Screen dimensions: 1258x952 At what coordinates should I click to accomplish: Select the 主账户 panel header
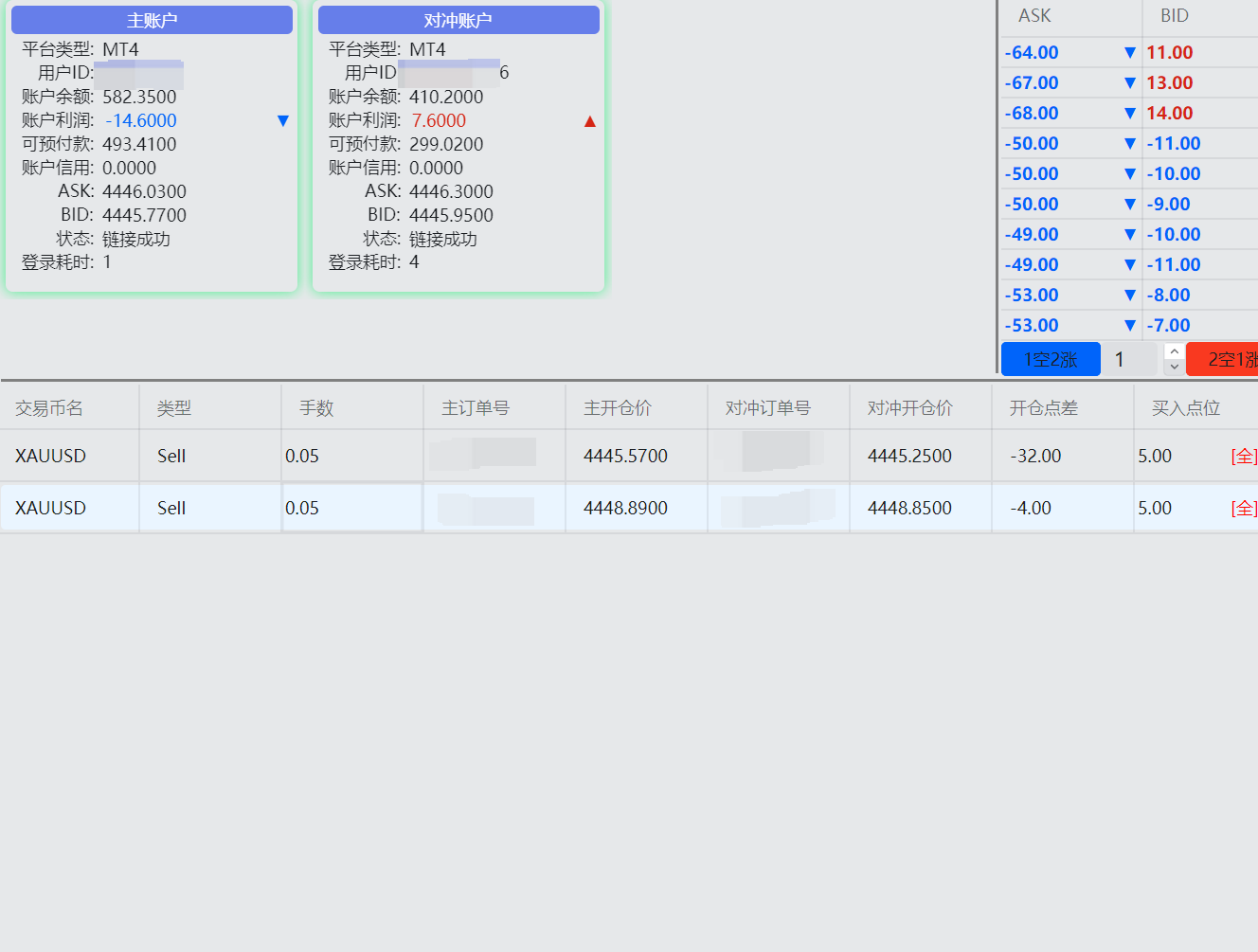pyautogui.click(x=152, y=20)
